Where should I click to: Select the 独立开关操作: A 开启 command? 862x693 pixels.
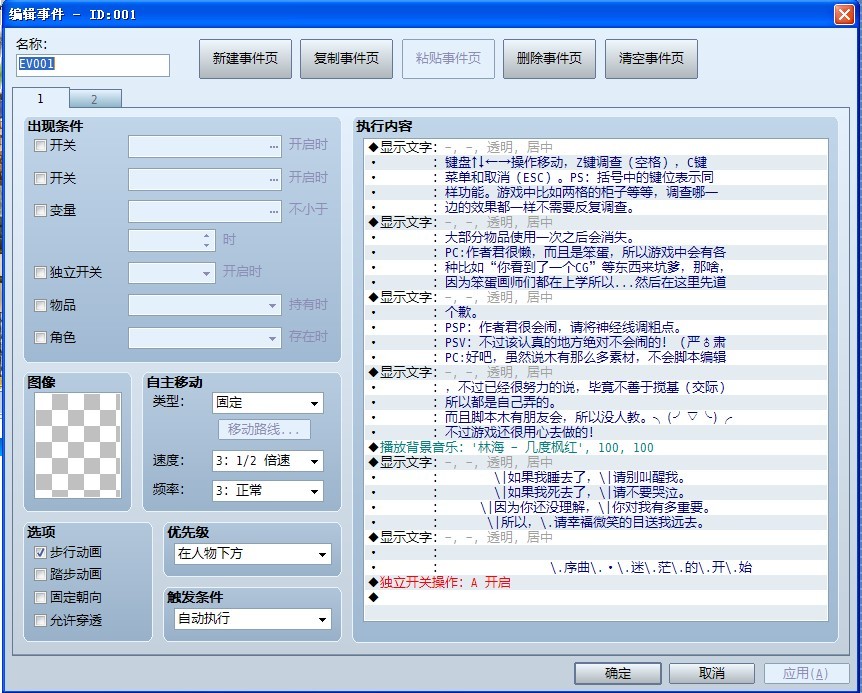596,583
